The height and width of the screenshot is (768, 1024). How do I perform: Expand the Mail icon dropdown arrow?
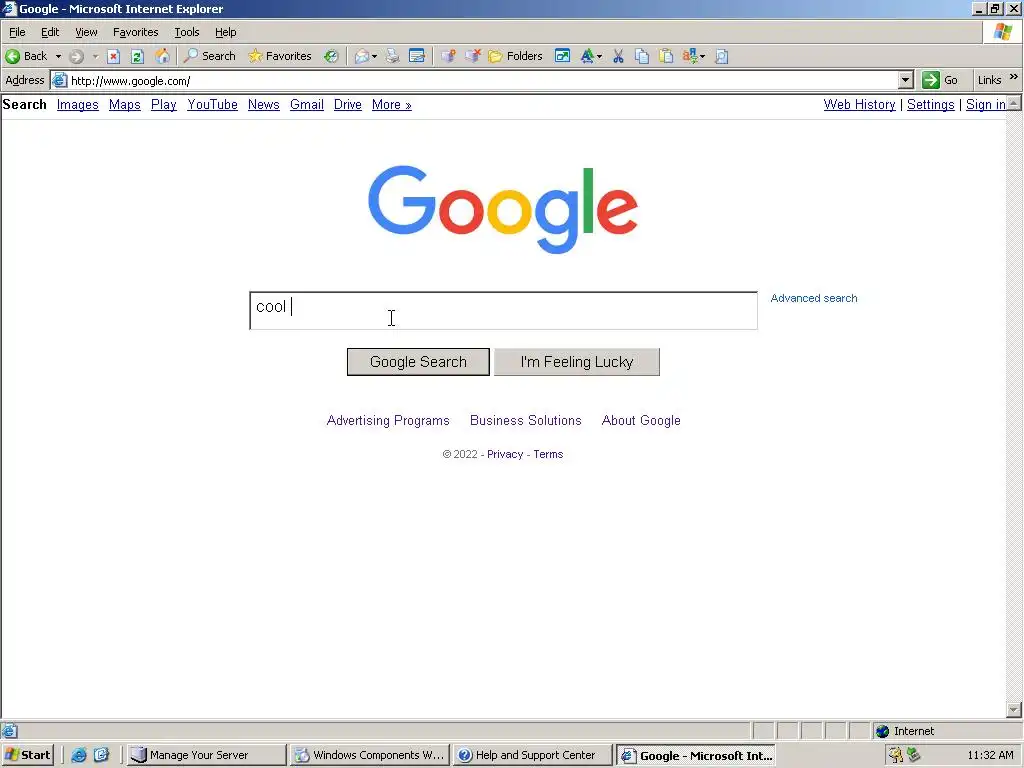point(374,56)
